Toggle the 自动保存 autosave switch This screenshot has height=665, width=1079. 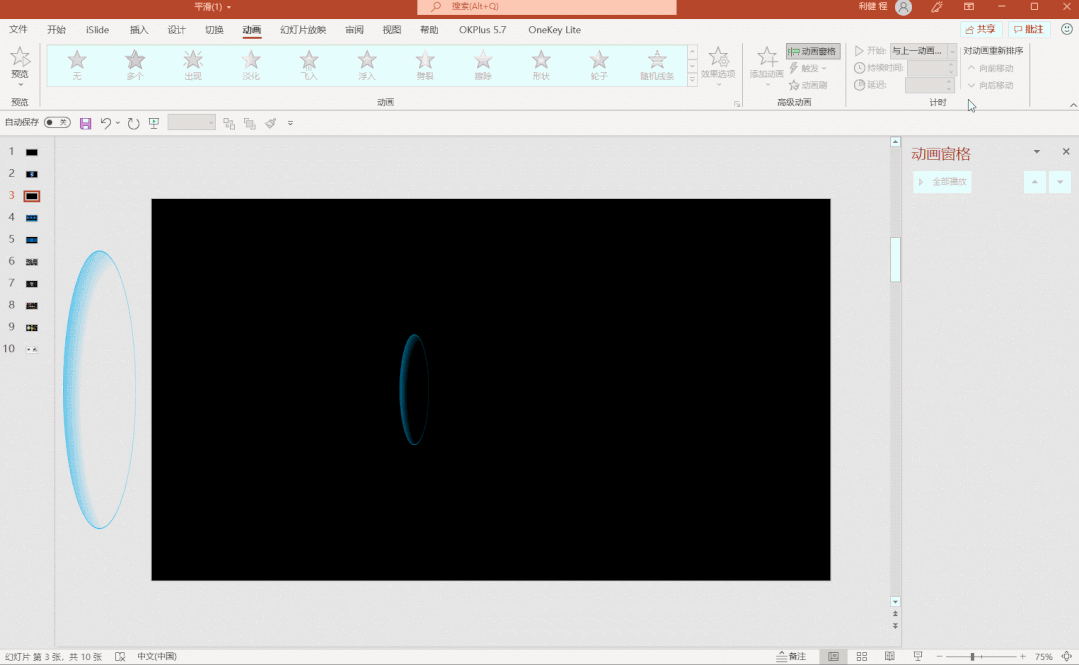(57, 123)
